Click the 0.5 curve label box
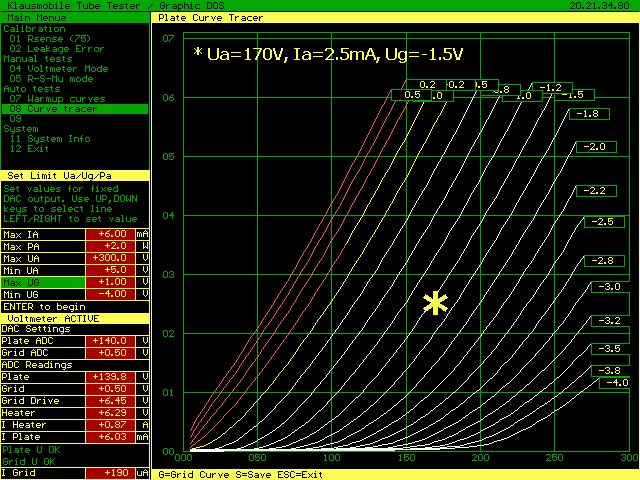This screenshot has height=480, width=640. click(411, 95)
